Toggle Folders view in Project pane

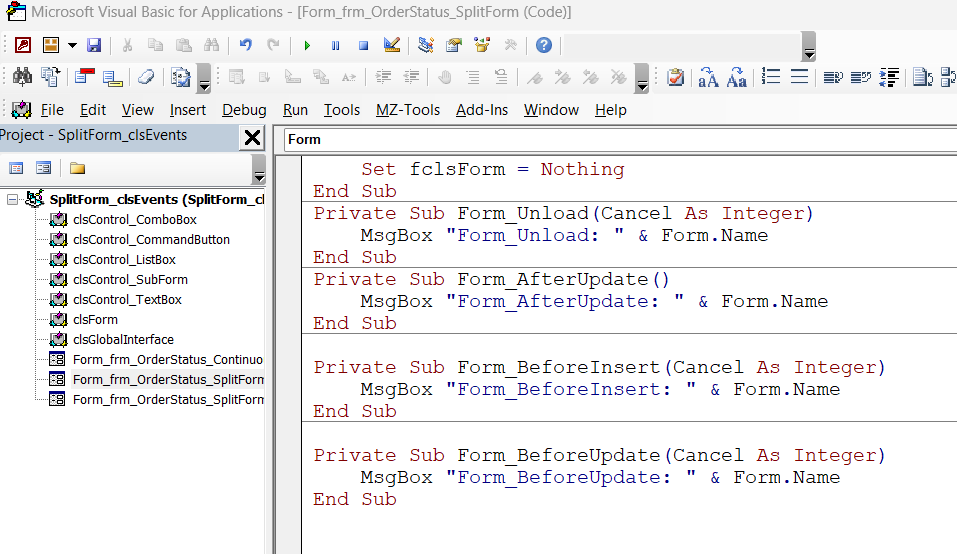tap(77, 168)
